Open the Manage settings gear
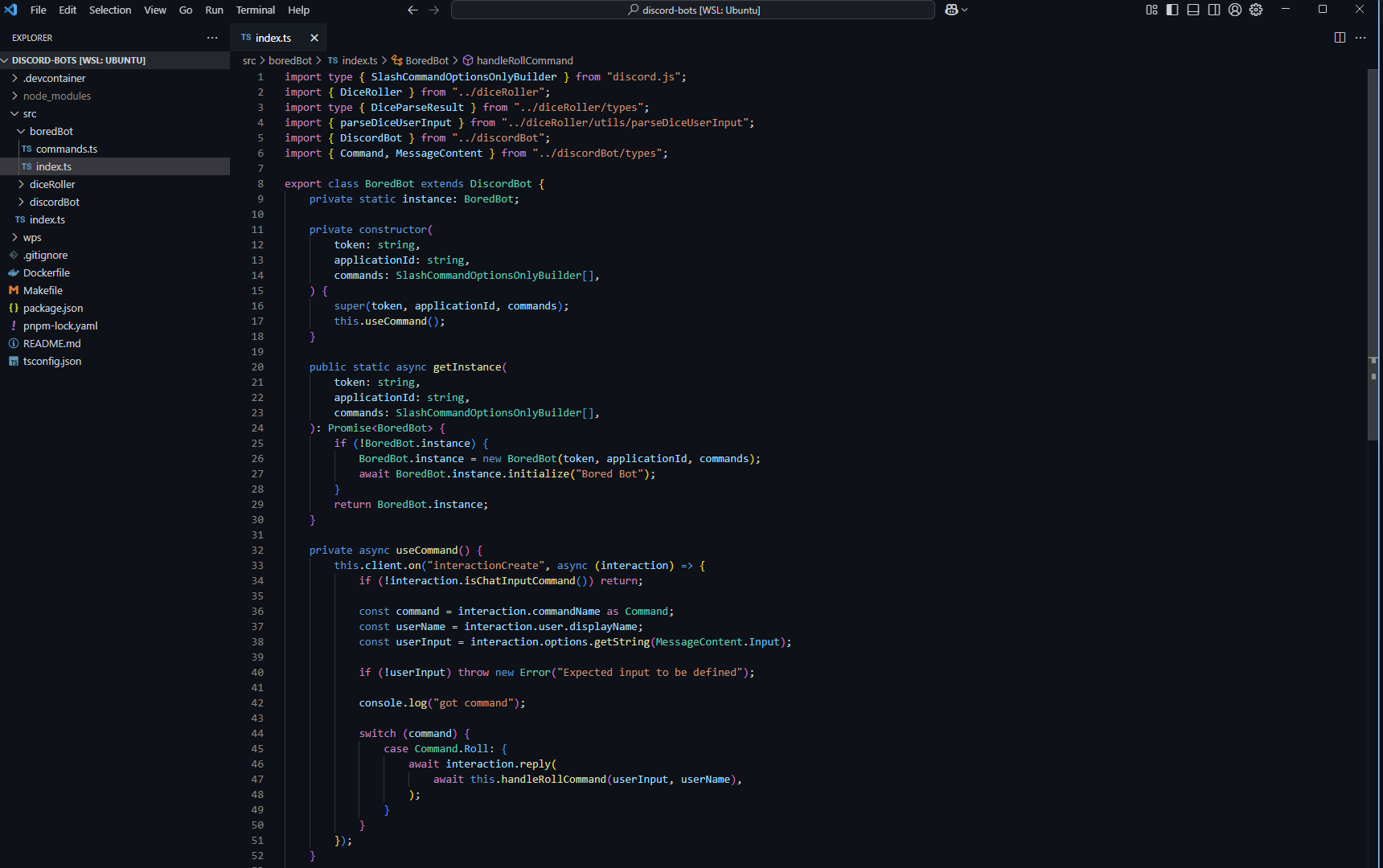 click(x=1256, y=10)
